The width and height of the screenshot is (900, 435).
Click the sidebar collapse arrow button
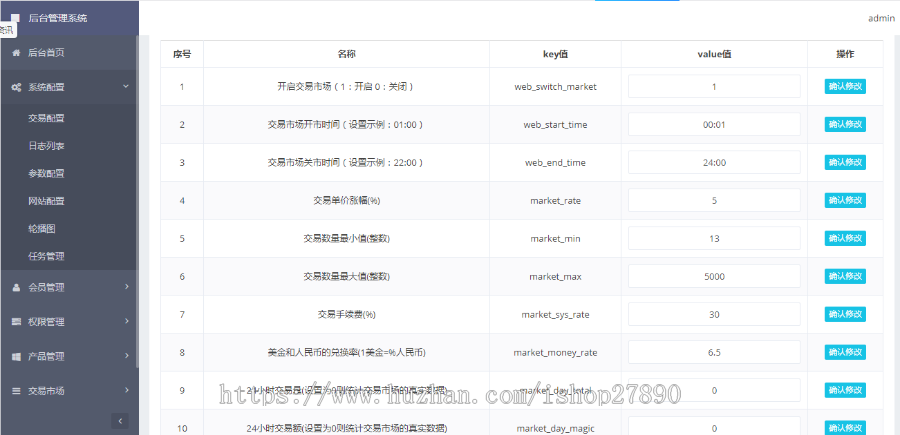pos(120,421)
